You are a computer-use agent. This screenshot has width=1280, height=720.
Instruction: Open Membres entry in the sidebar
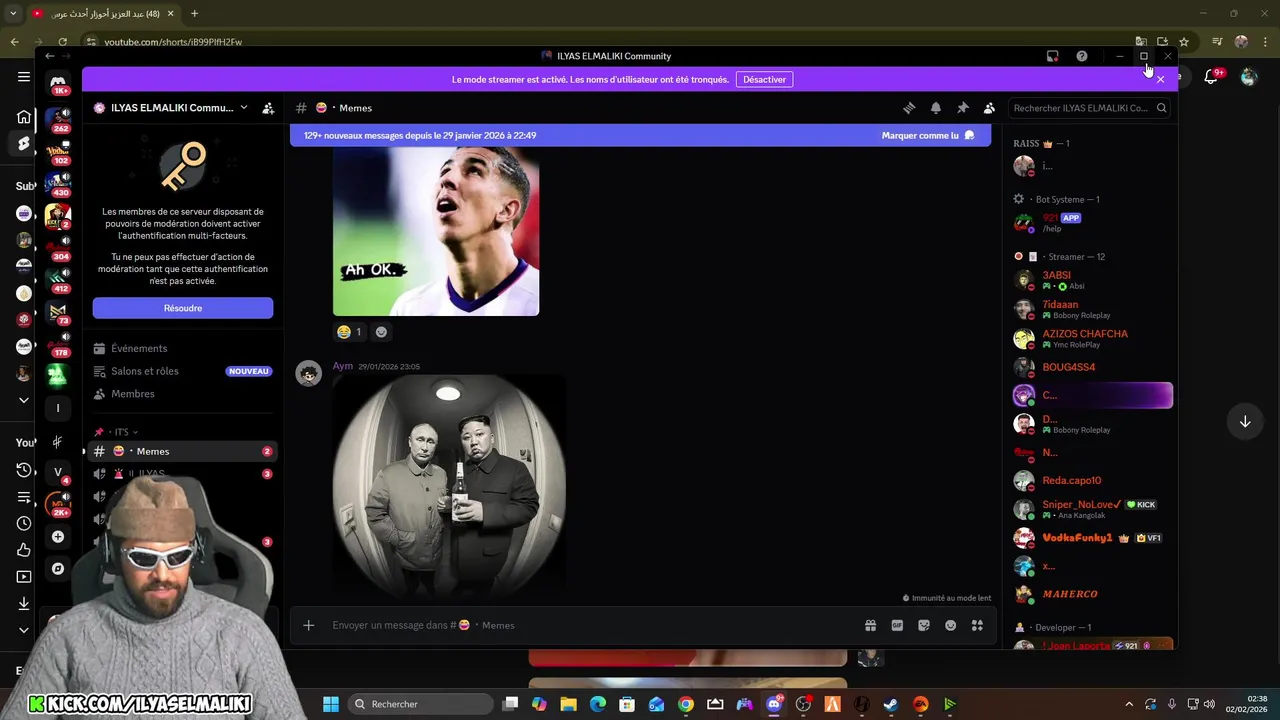tap(182, 394)
